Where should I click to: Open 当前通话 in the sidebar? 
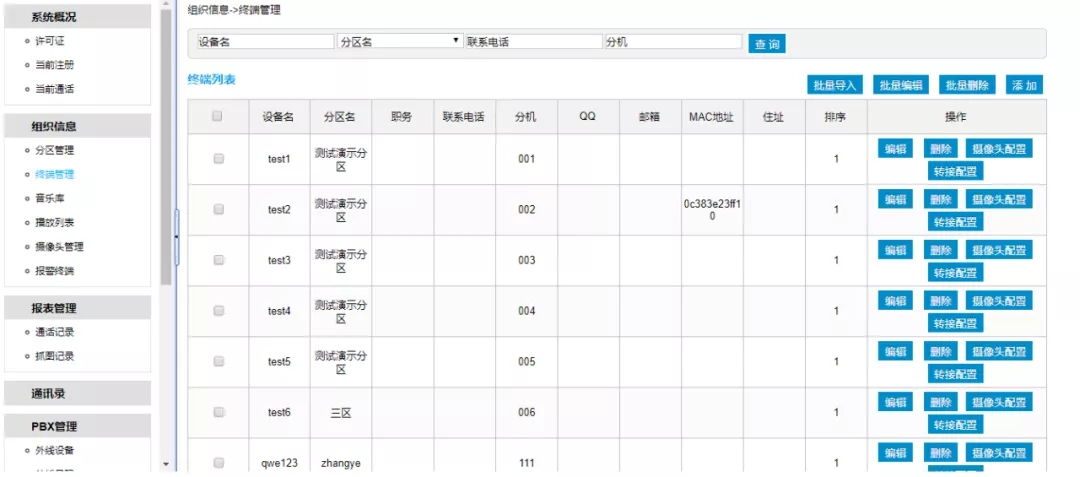[54, 89]
